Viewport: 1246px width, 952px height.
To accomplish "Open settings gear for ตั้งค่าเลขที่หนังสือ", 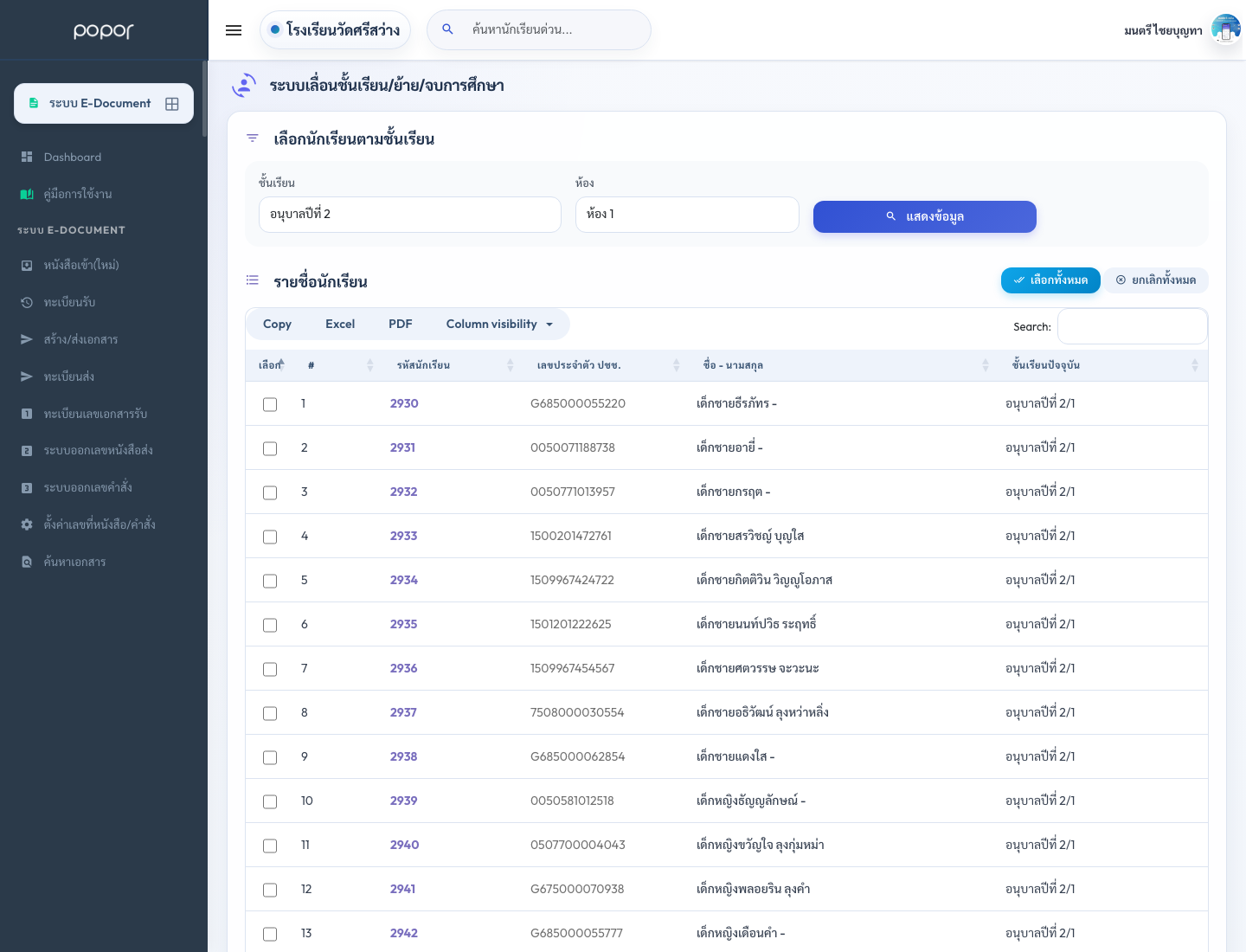I will (27, 524).
